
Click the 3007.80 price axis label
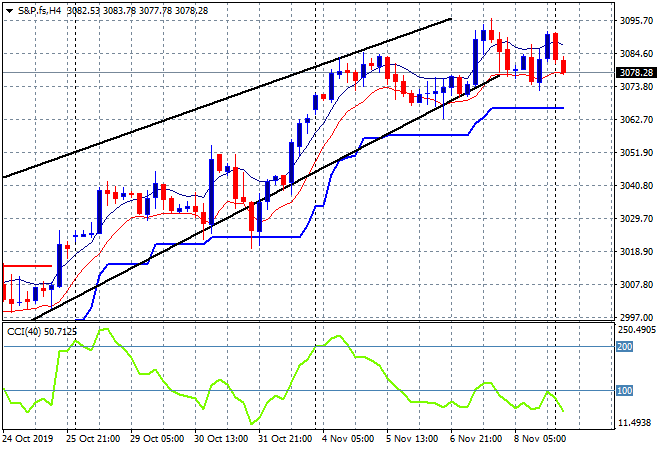[x=636, y=285]
